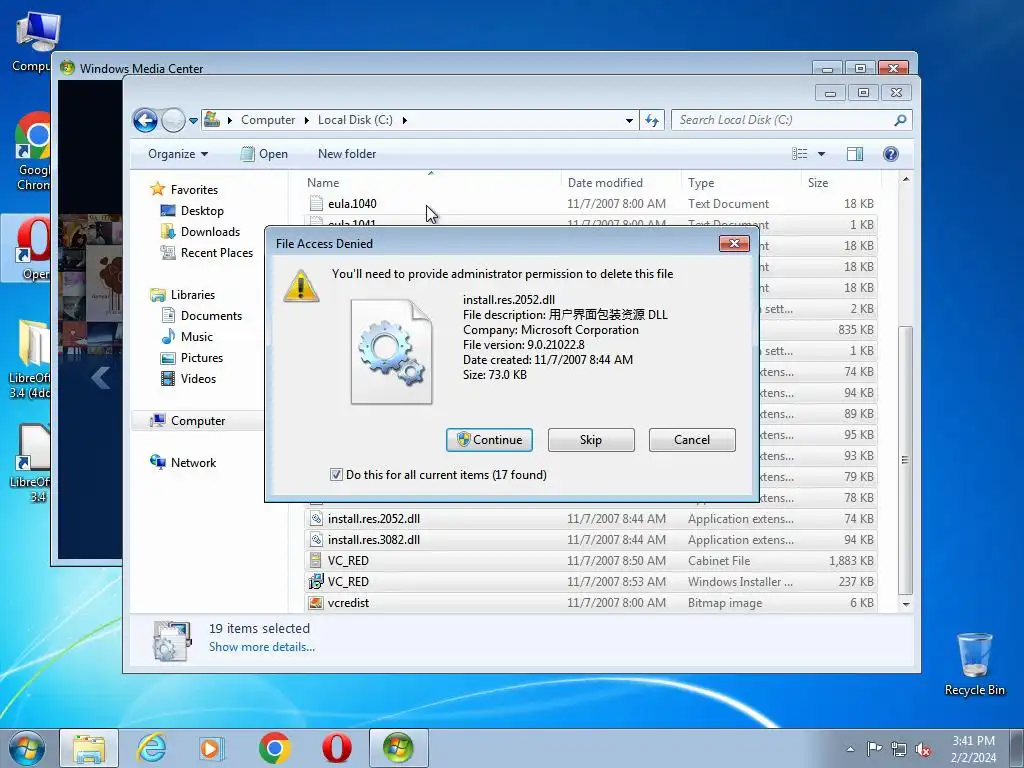Click New folder in the toolbar
The image size is (1024, 768).
(x=347, y=154)
